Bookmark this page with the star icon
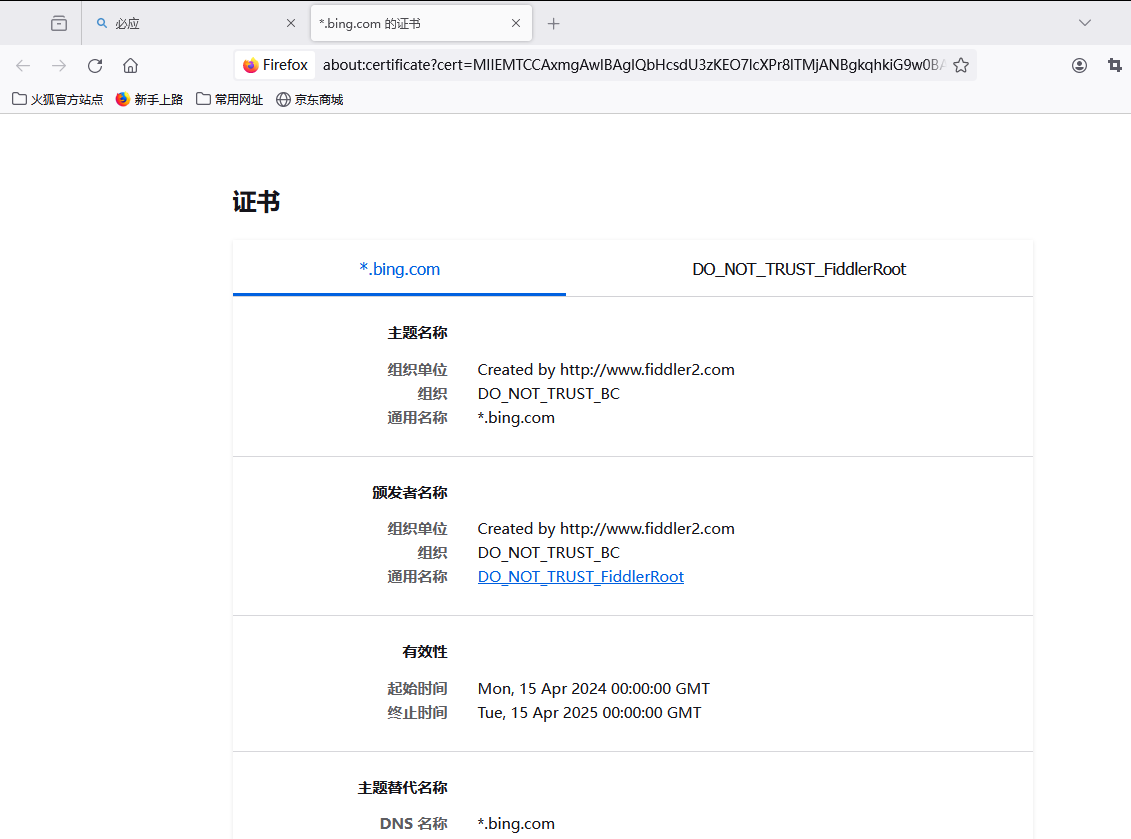The image size is (1131, 839). pos(961,66)
